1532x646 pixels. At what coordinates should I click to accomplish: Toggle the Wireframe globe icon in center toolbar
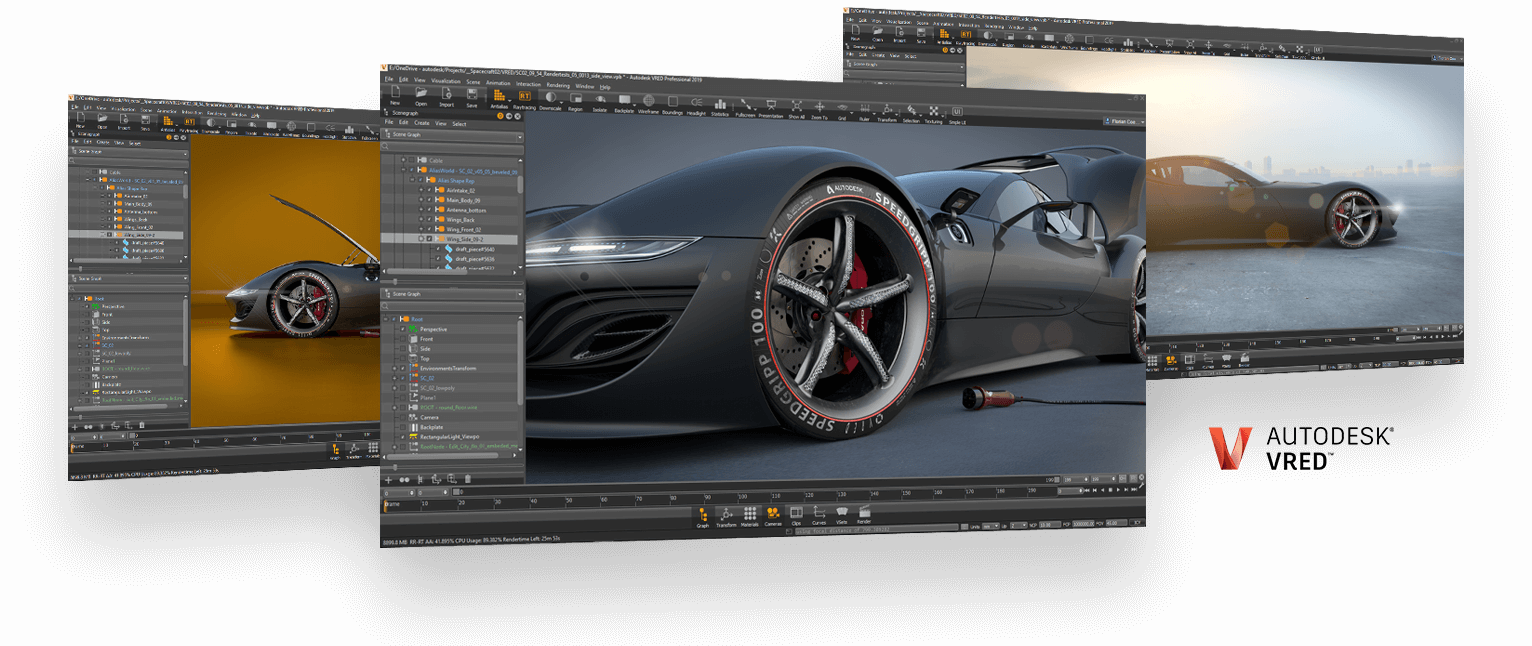(x=649, y=101)
